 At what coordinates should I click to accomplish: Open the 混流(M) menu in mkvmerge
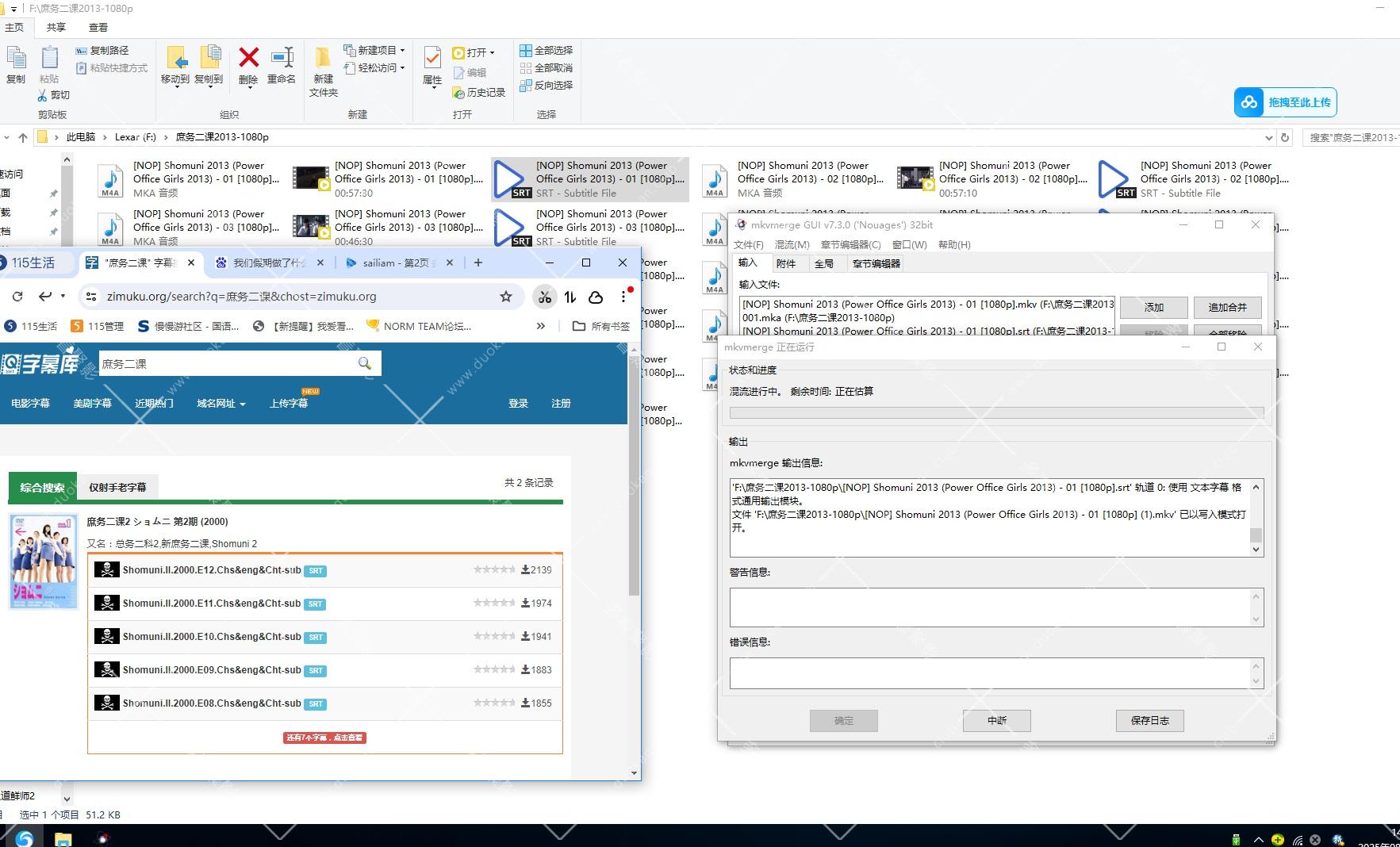pyautogui.click(x=792, y=244)
